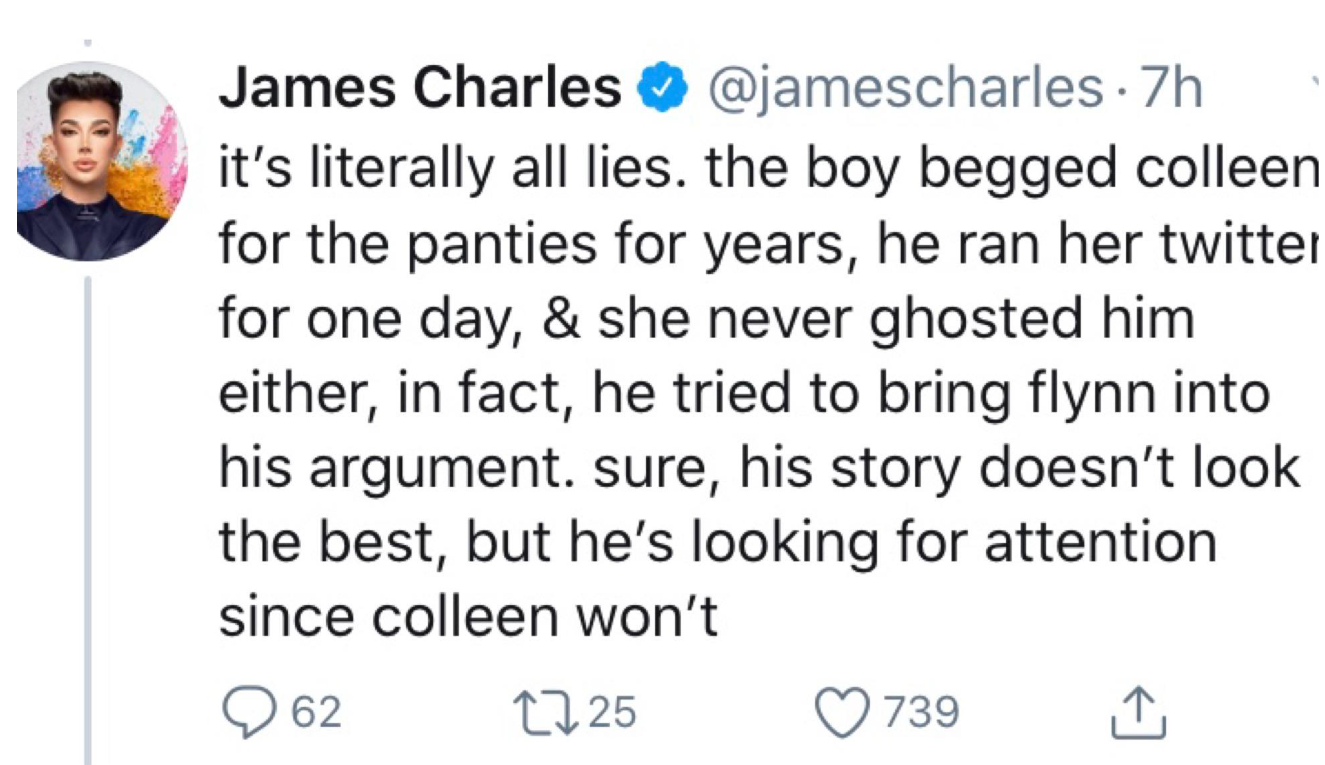Image resolution: width=1325 pixels, height=765 pixels.
Task: View the 739 likes count
Action: click(919, 712)
